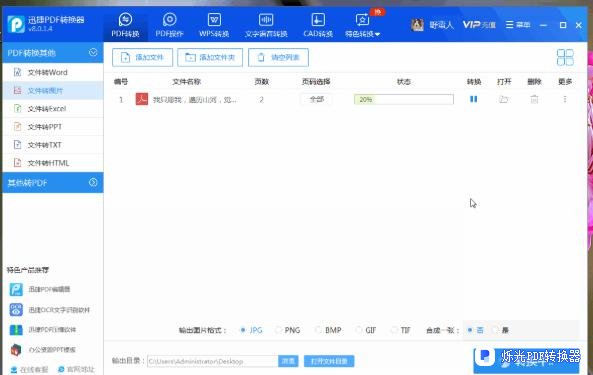This screenshot has width=593, height=375.
Task: Open the hamburger 菜单 menu
Action: pos(518,25)
